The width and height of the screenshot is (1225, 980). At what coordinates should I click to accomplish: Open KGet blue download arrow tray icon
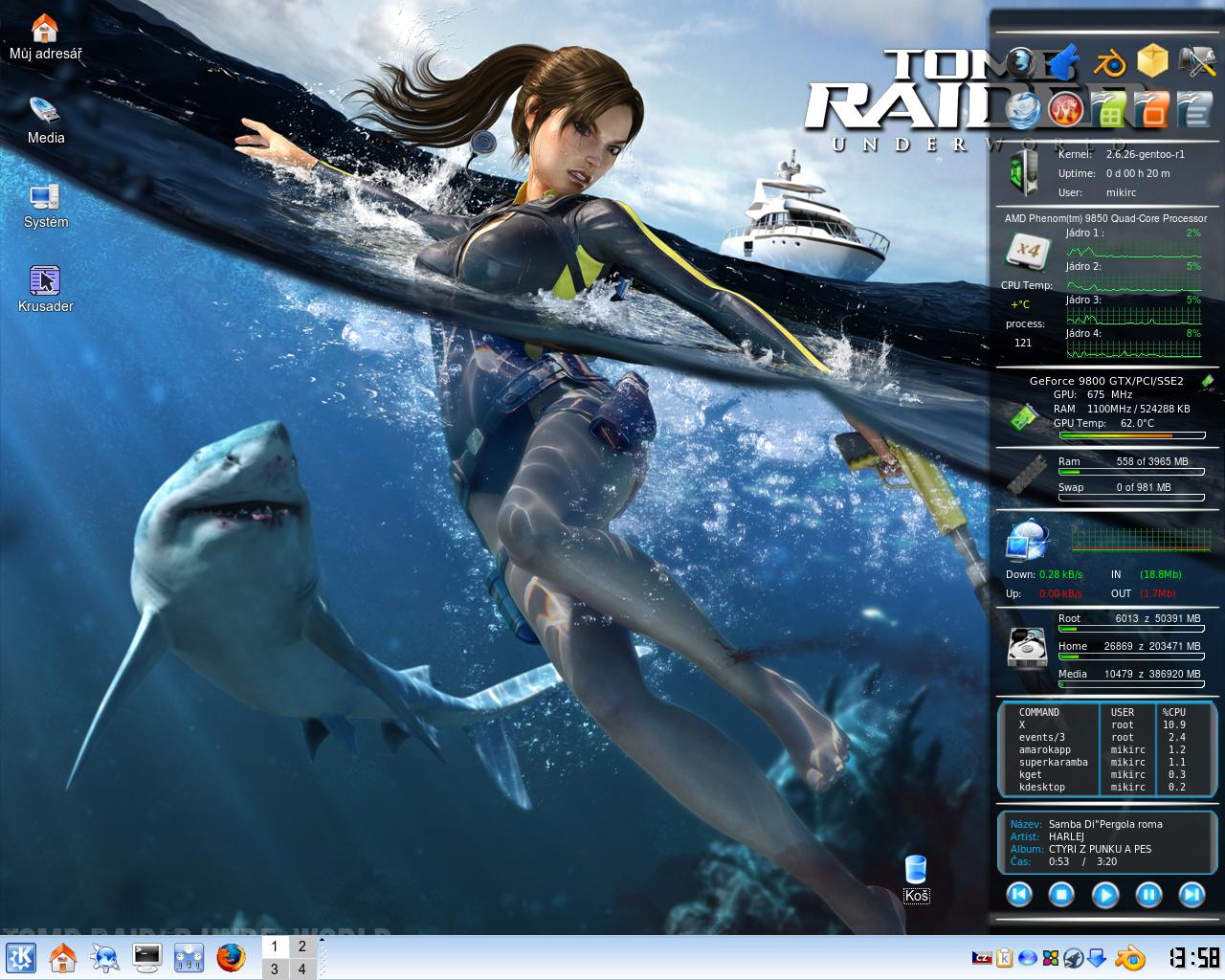[x=1097, y=958]
